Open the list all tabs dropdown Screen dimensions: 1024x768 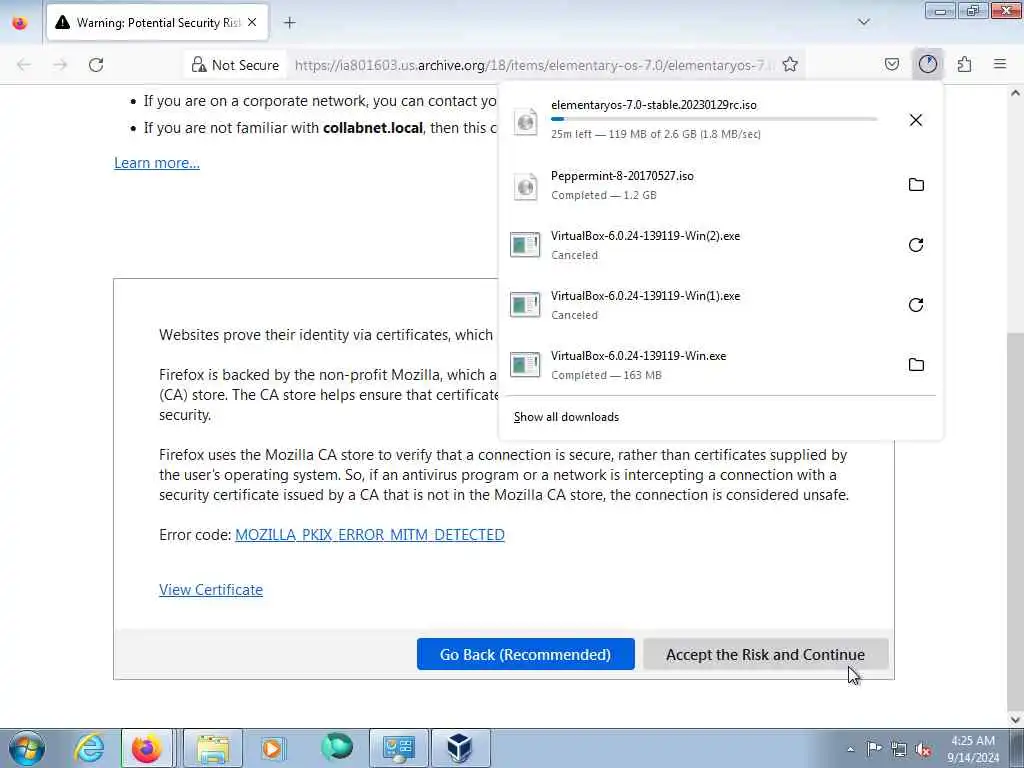[863, 22]
